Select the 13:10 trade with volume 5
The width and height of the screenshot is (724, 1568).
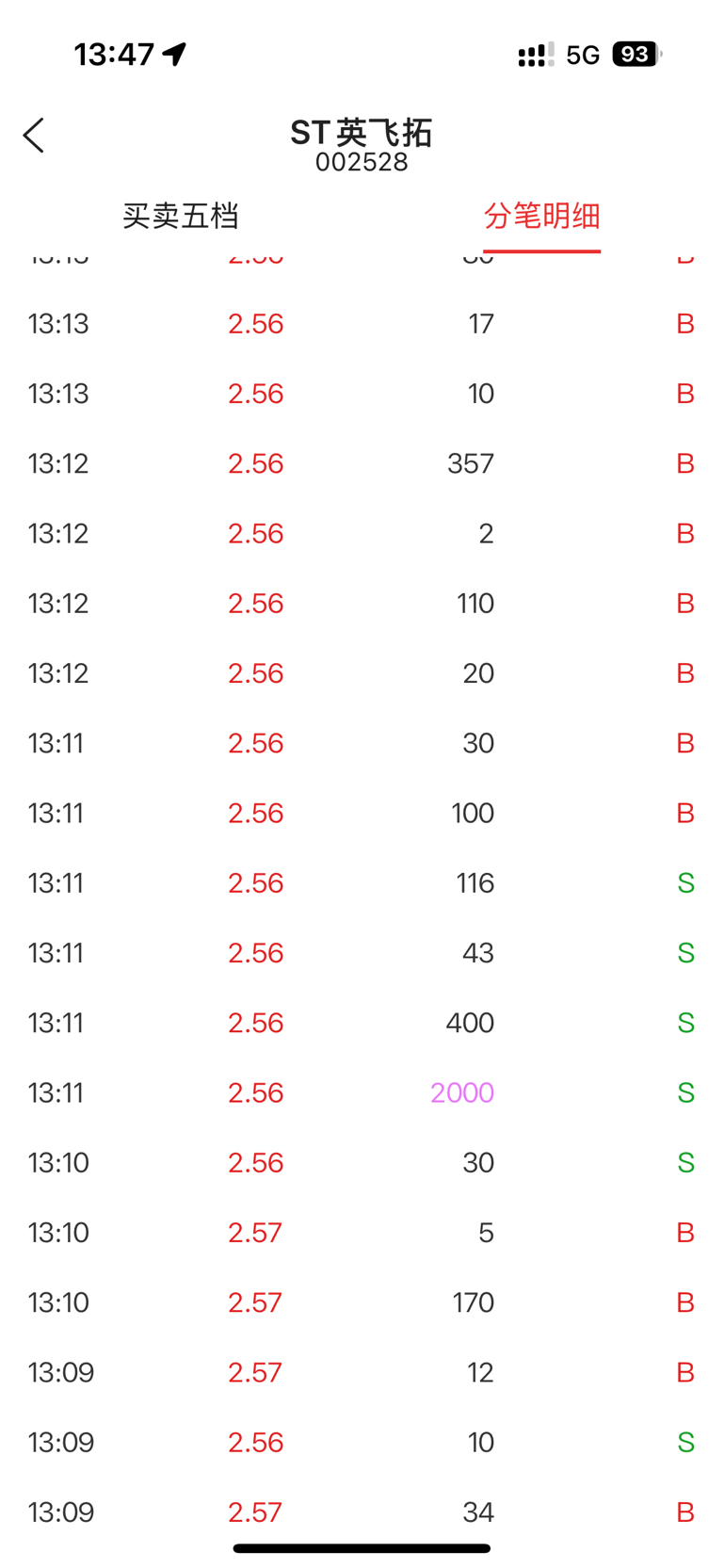click(362, 1233)
